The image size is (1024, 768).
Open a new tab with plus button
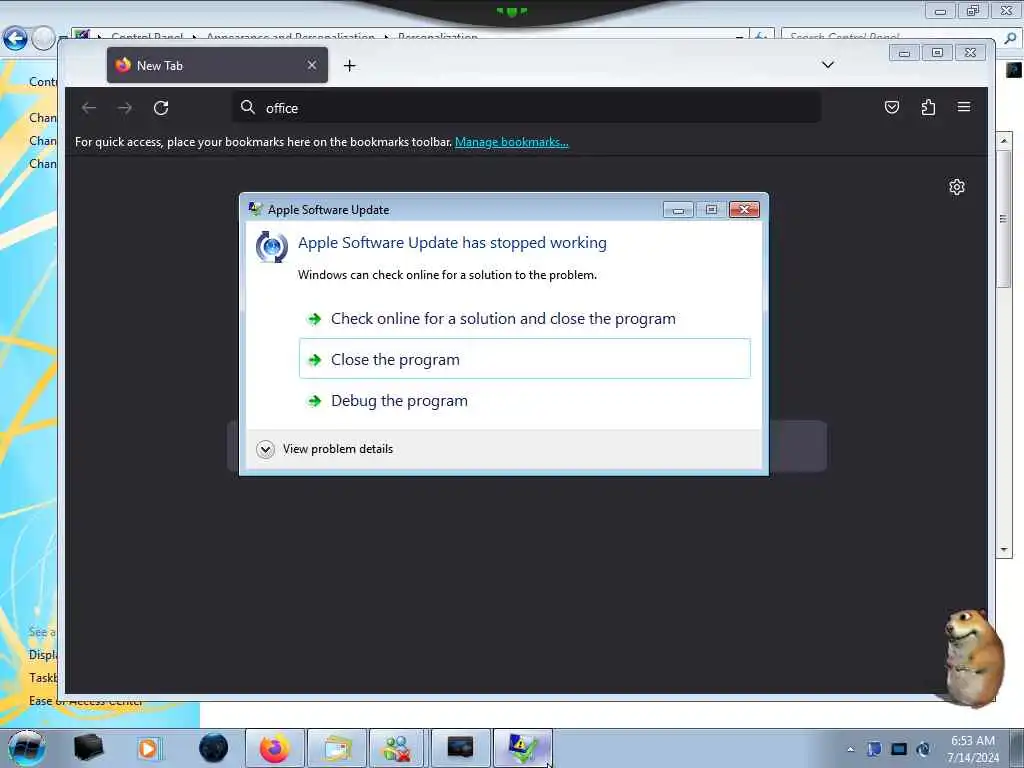pos(349,65)
